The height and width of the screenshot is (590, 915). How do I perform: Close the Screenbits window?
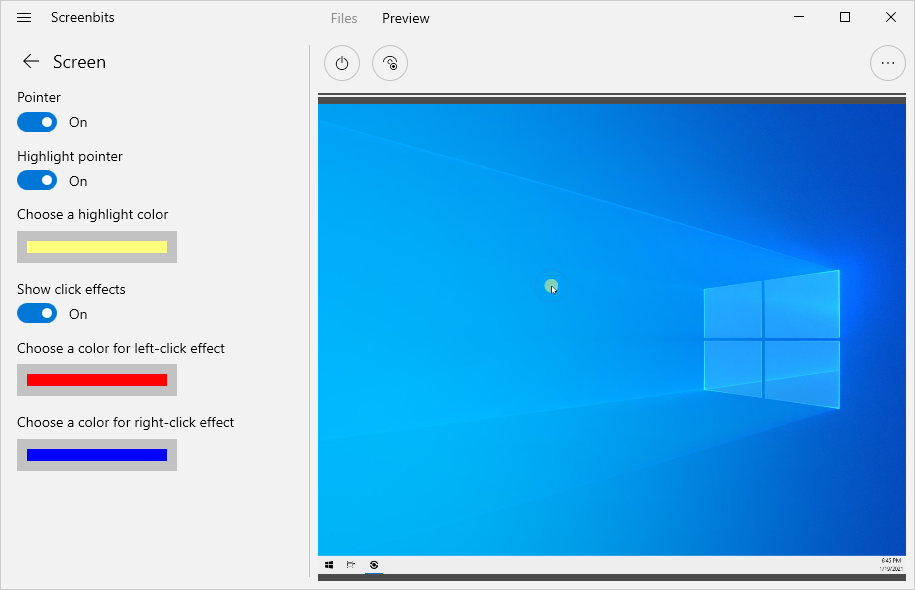pyautogui.click(x=890, y=17)
